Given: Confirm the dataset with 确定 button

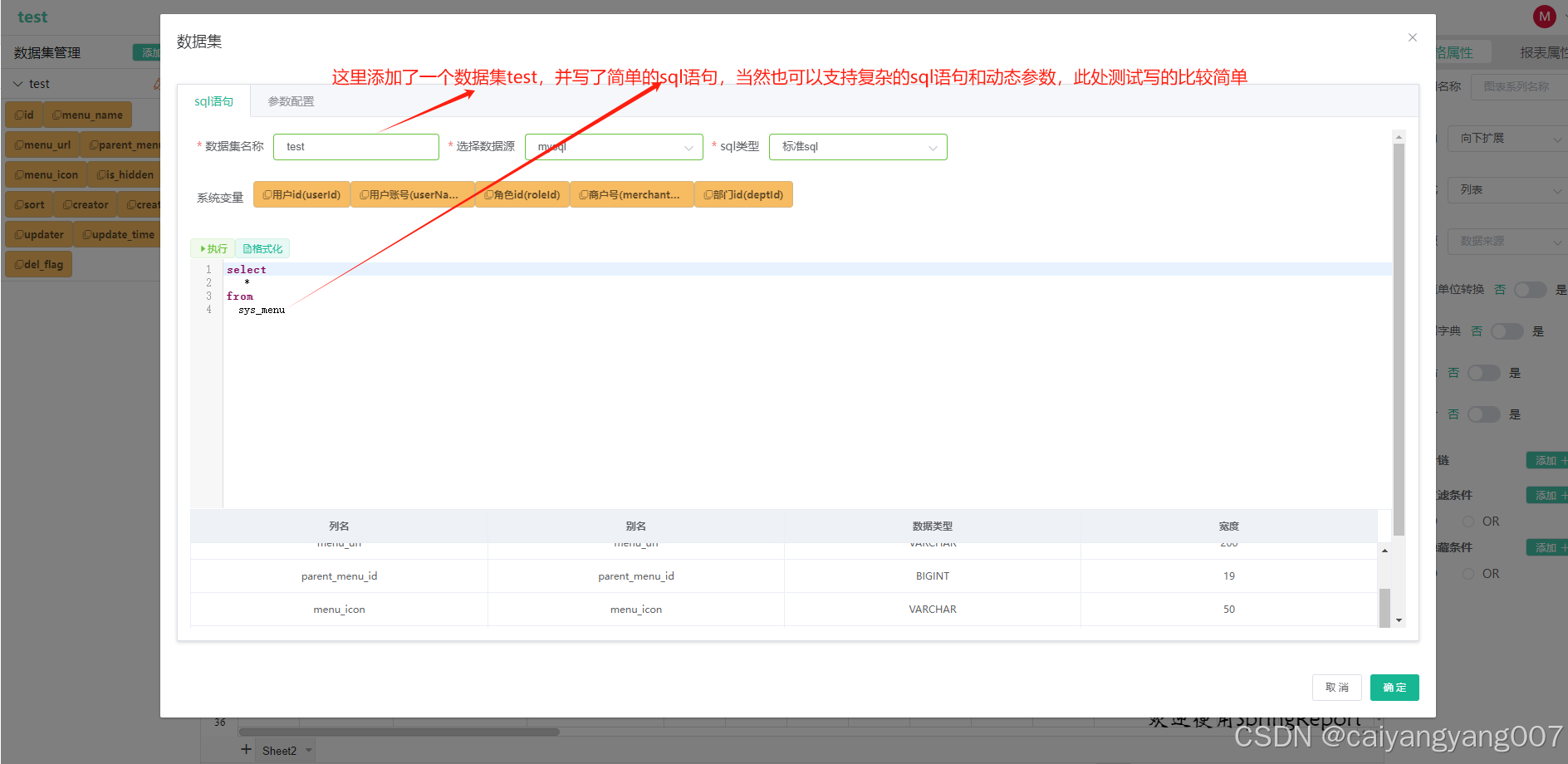Looking at the screenshot, I should pos(1394,687).
